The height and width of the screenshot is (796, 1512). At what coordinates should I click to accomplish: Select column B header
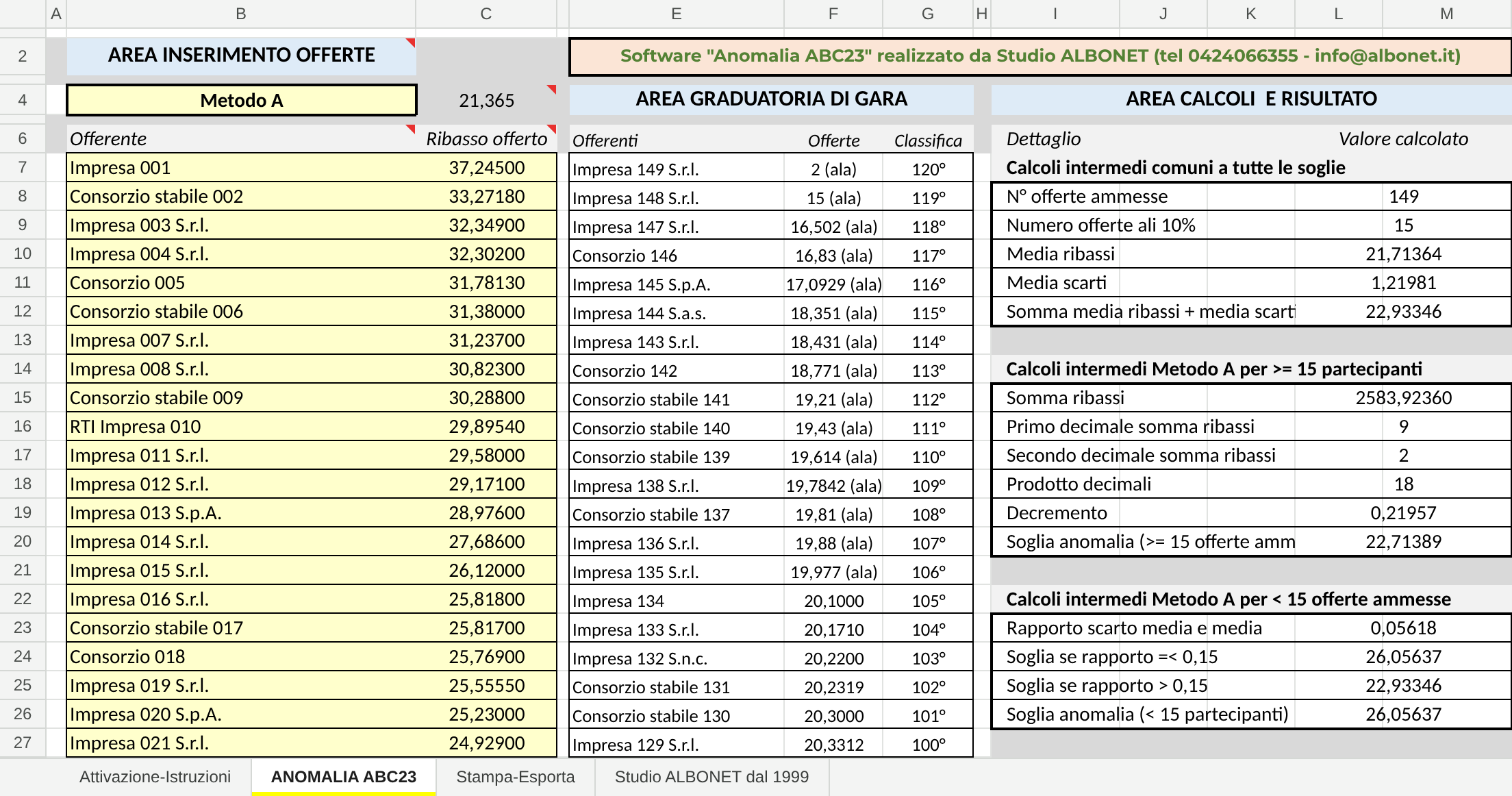click(241, 14)
